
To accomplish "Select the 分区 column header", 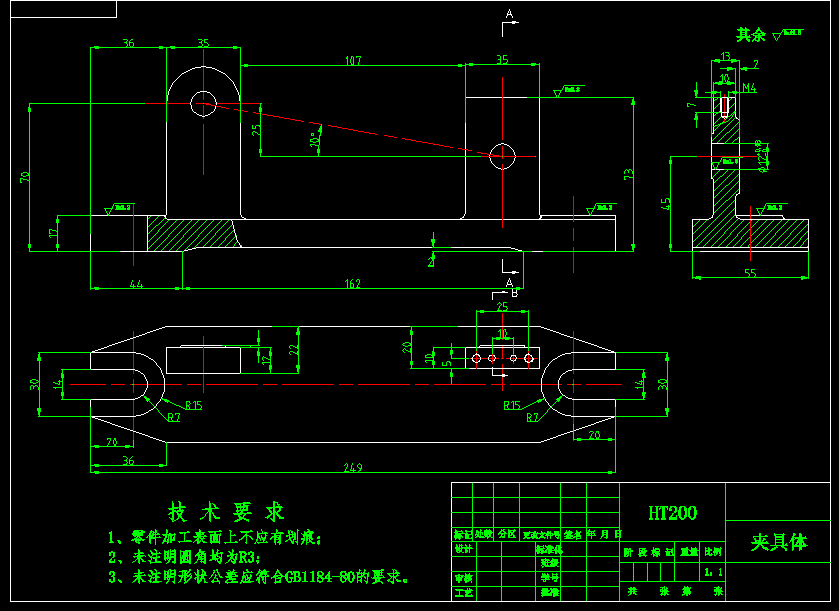I will (507, 534).
